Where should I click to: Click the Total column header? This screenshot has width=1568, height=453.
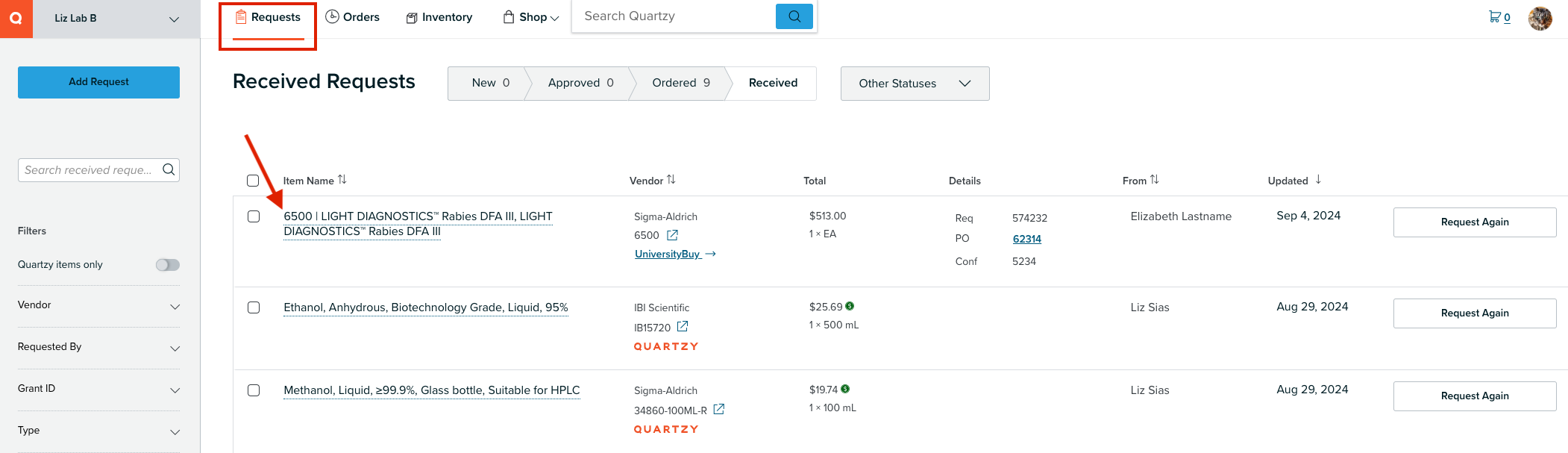[x=815, y=181]
